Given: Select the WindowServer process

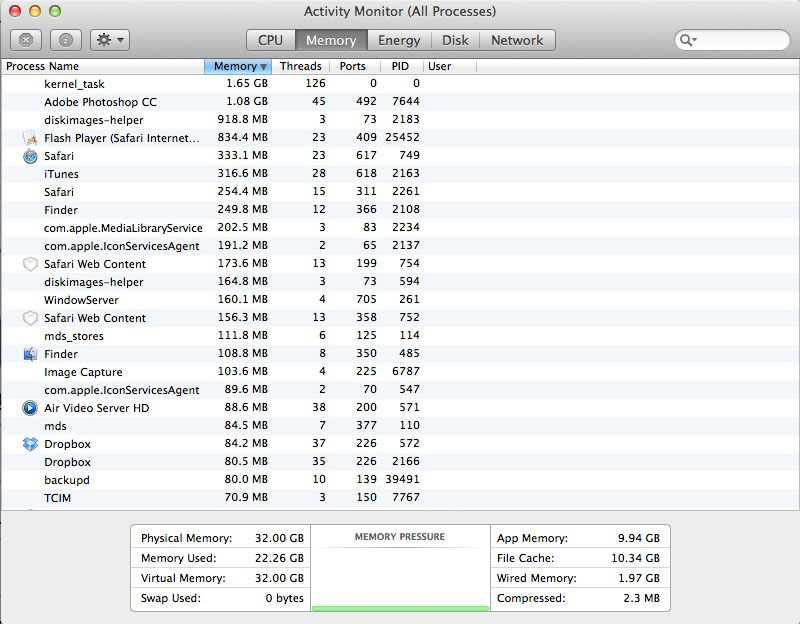Looking at the screenshot, I should pyautogui.click(x=400, y=299).
